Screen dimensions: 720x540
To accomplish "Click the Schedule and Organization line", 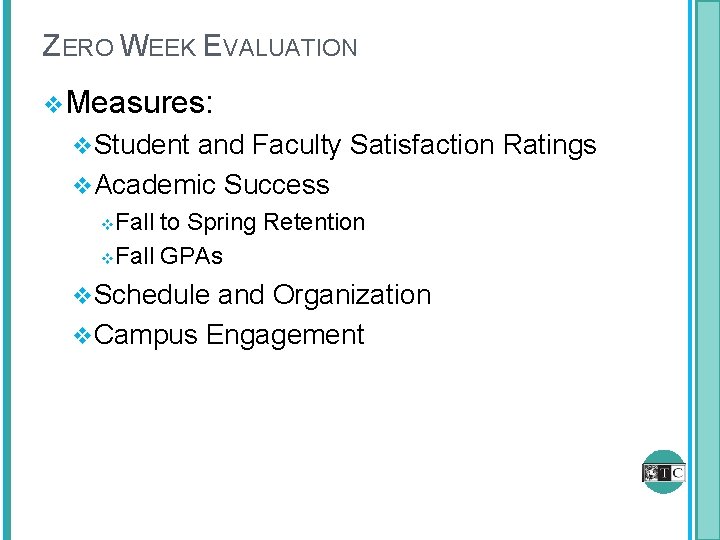I will (x=264, y=295).
